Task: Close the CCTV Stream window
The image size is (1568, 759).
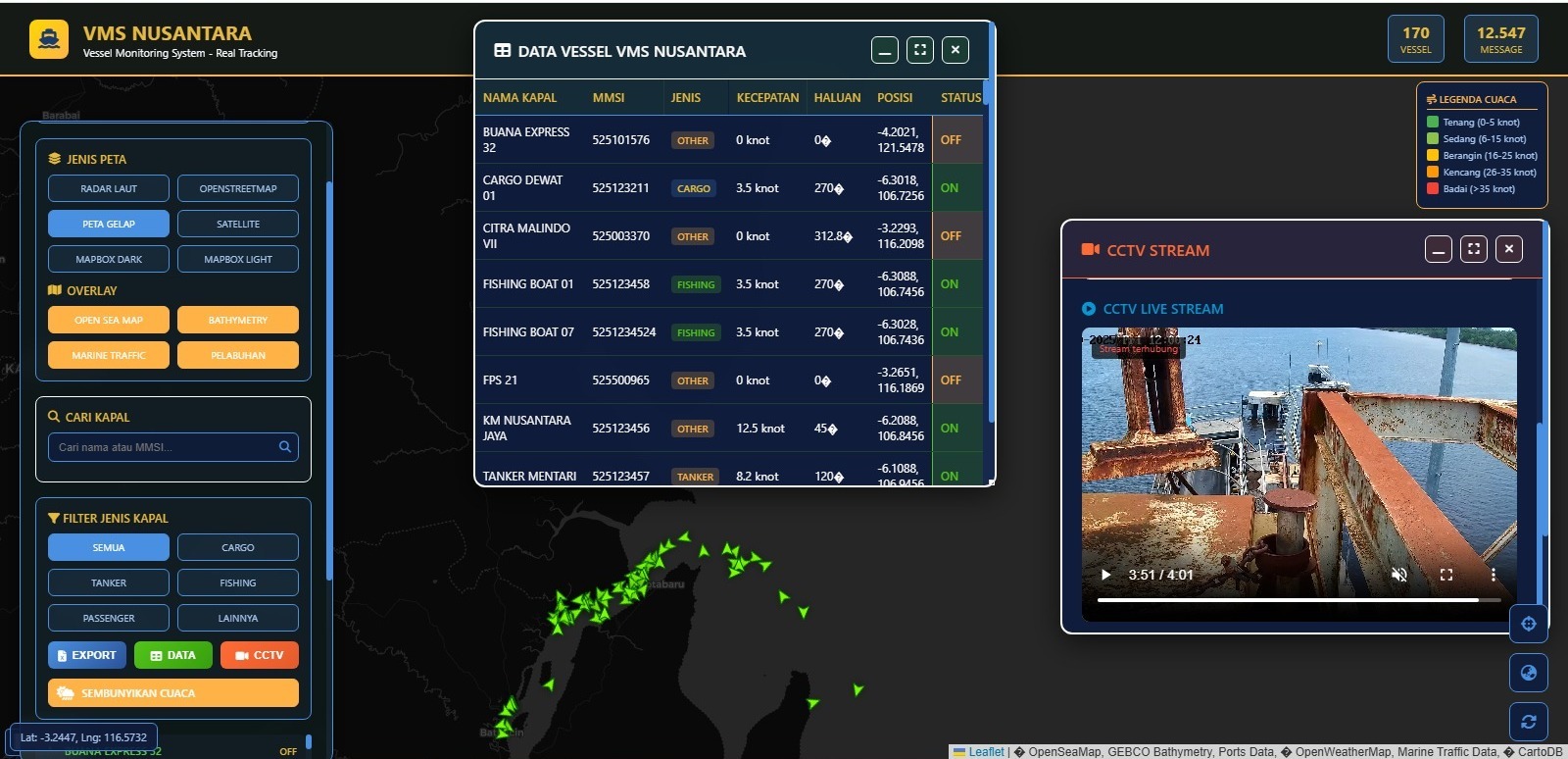Action: 1509,249
